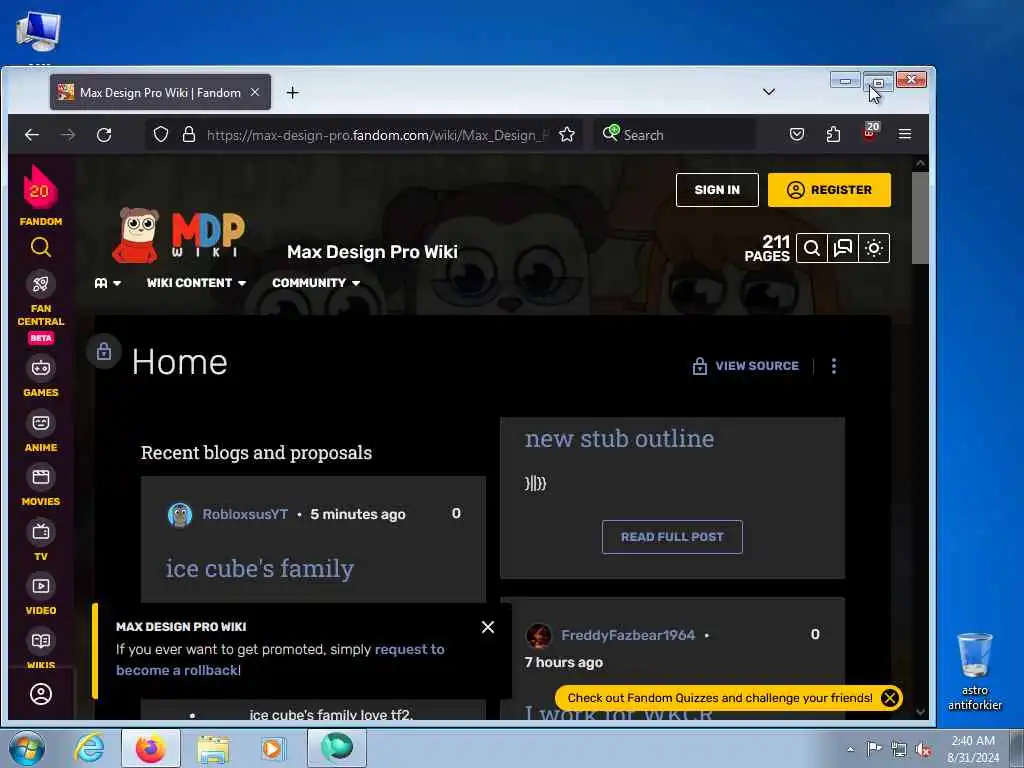Click the Max Design Pro Wiki title
1024x768 pixels.
[x=372, y=252]
